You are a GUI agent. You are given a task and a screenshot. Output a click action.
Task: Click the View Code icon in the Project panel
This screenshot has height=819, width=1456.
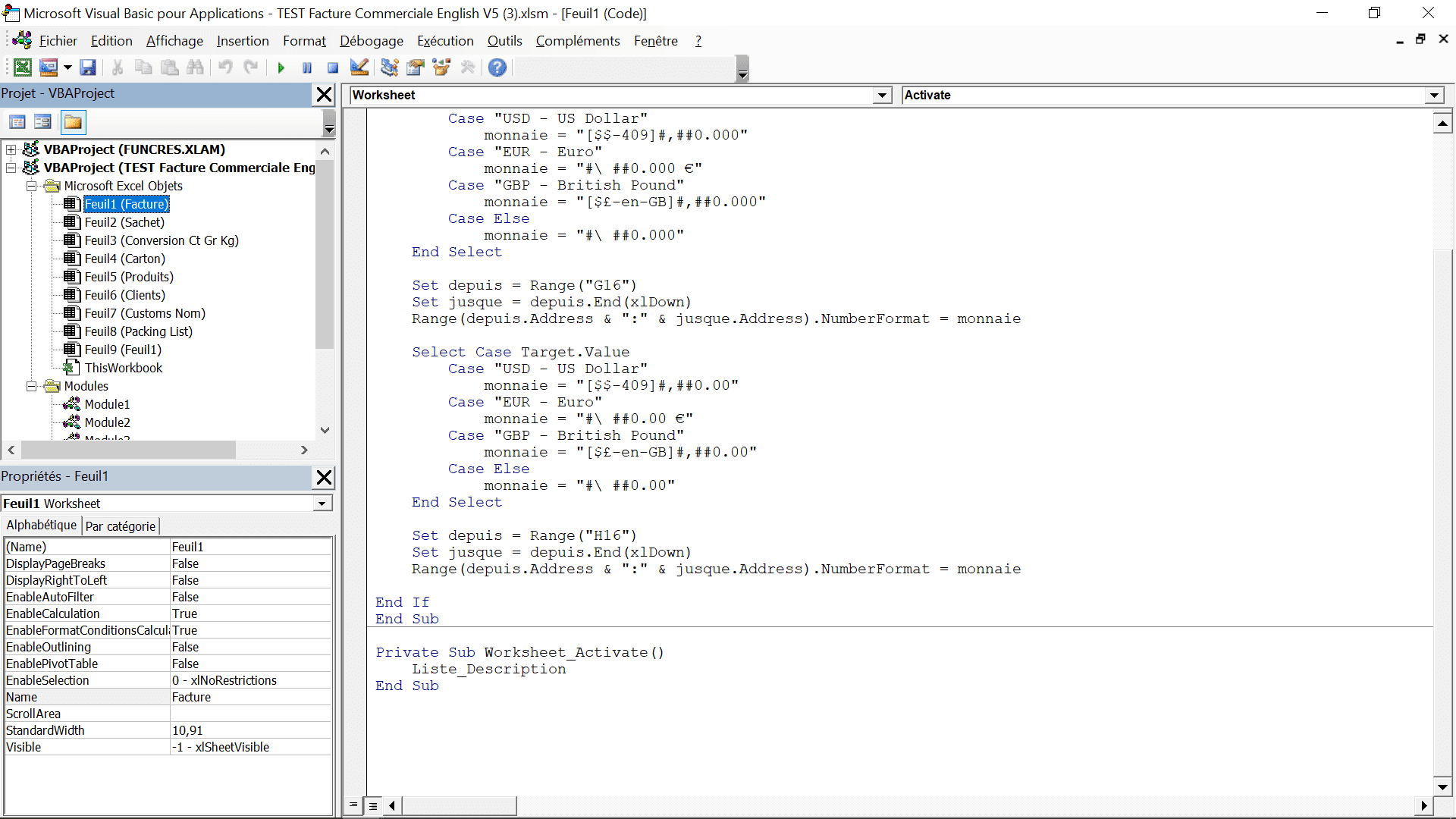pyautogui.click(x=17, y=122)
